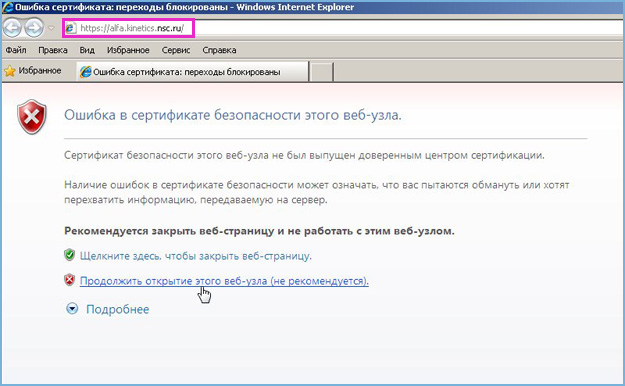This screenshot has width=625, height=386.
Task: Open the Вид menu
Action: point(87,50)
